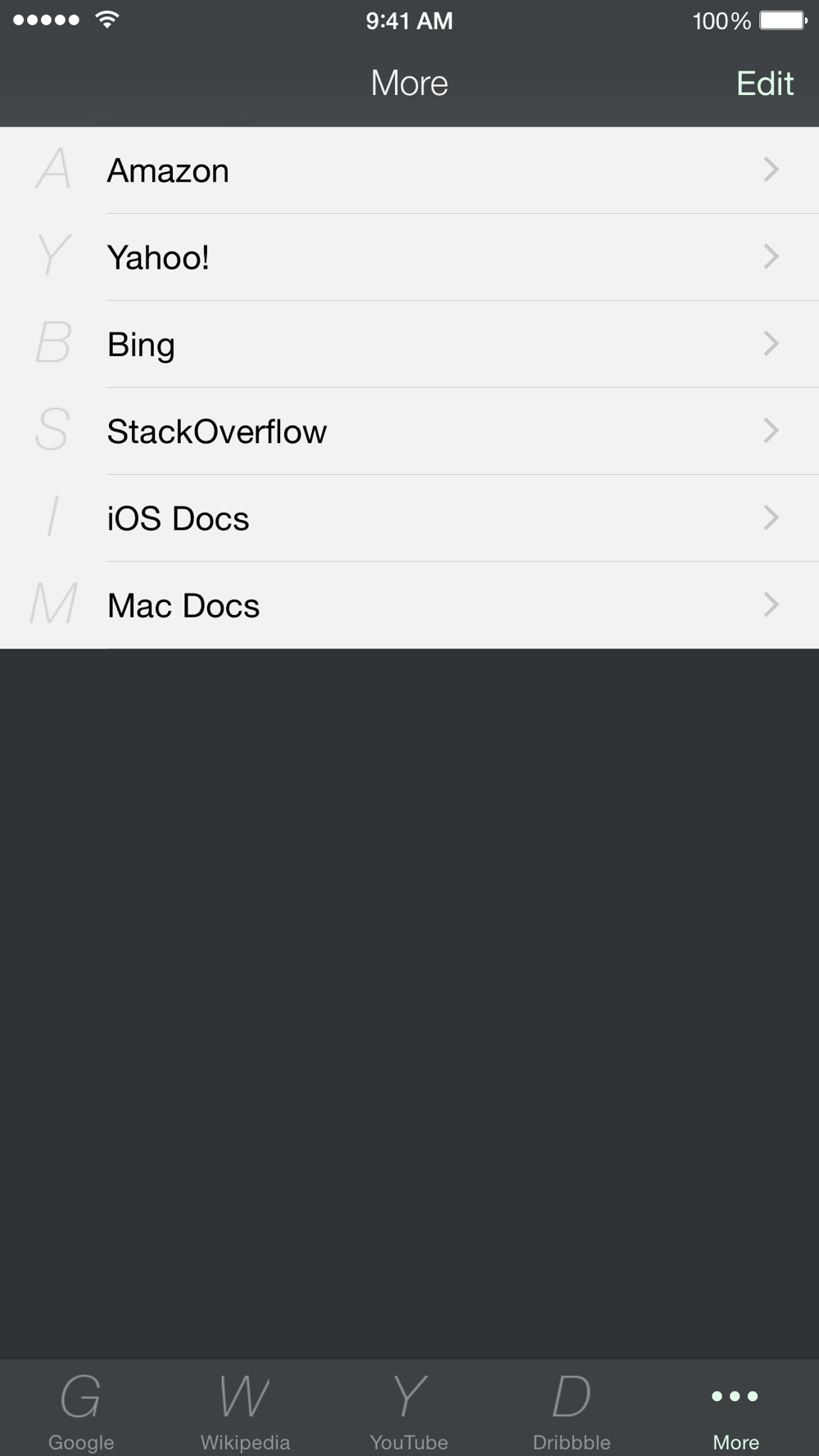Switch to the YouTube tab
Screen dimensions: 819x1456
(409, 1409)
